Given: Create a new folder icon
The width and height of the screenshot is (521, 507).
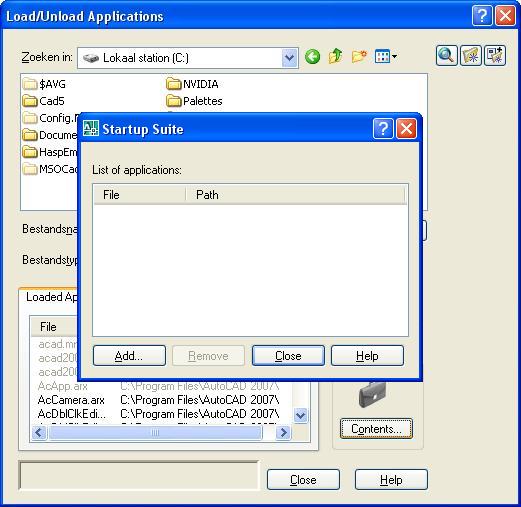Looking at the screenshot, I should [x=359, y=56].
